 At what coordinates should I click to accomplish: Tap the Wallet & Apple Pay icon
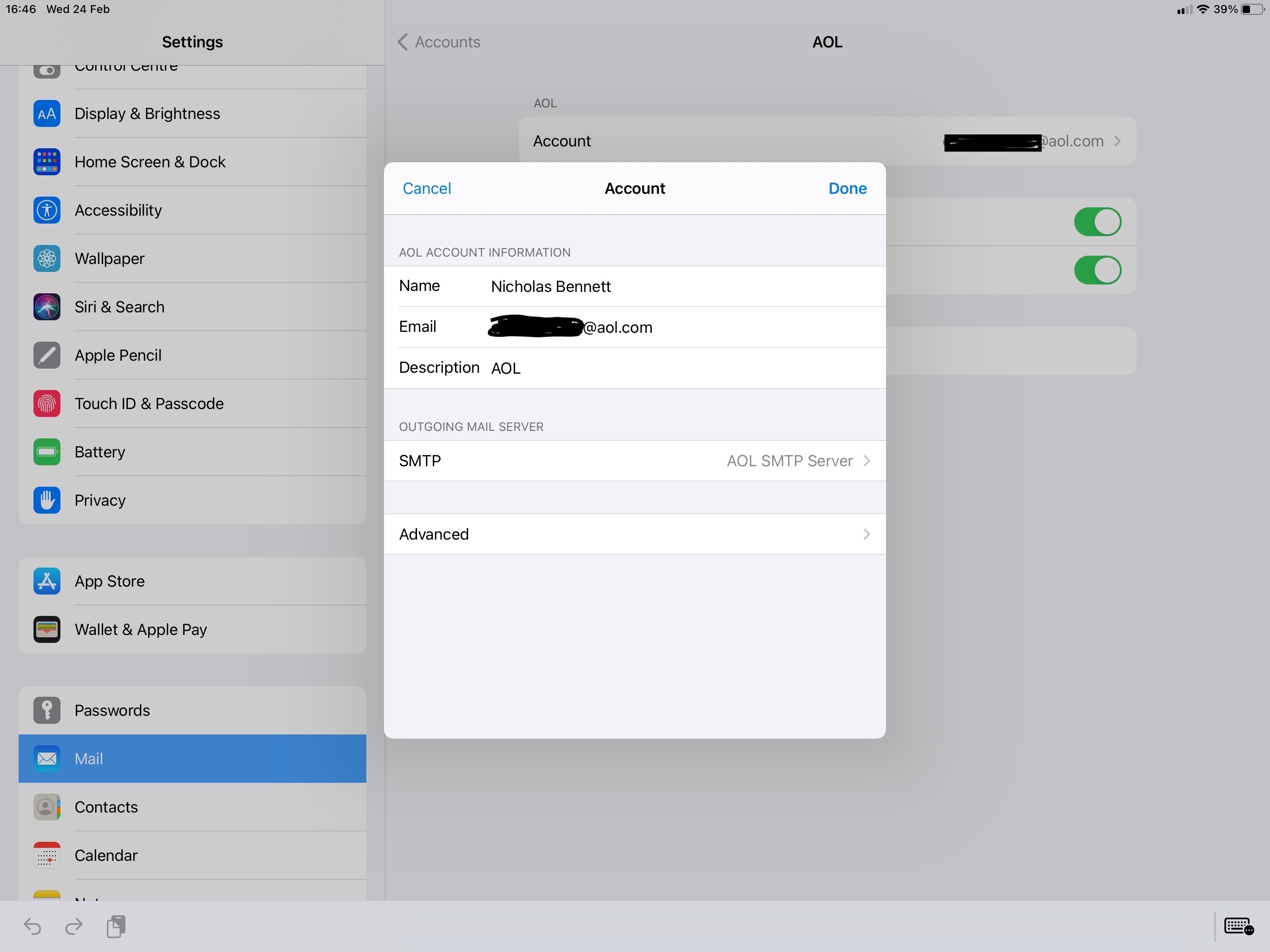coord(46,629)
